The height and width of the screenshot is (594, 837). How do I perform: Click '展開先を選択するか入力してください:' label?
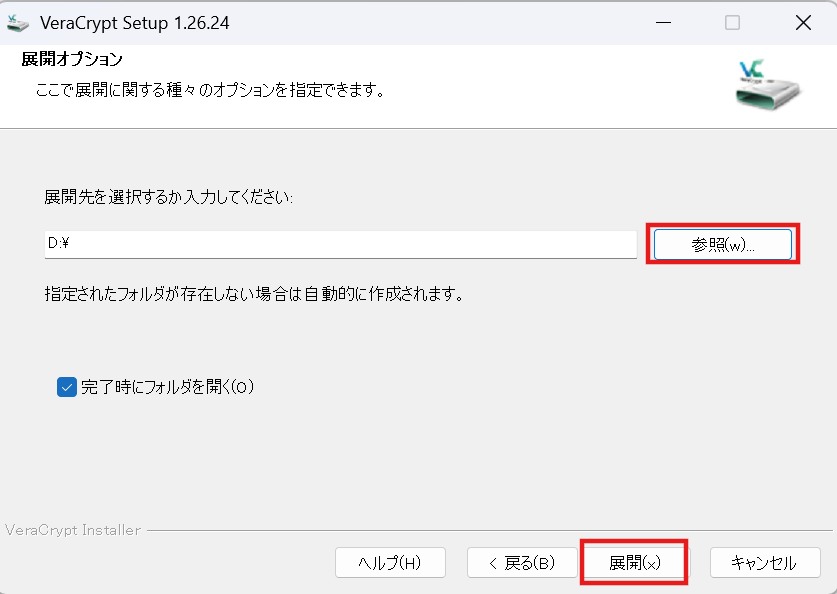[x=169, y=197]
